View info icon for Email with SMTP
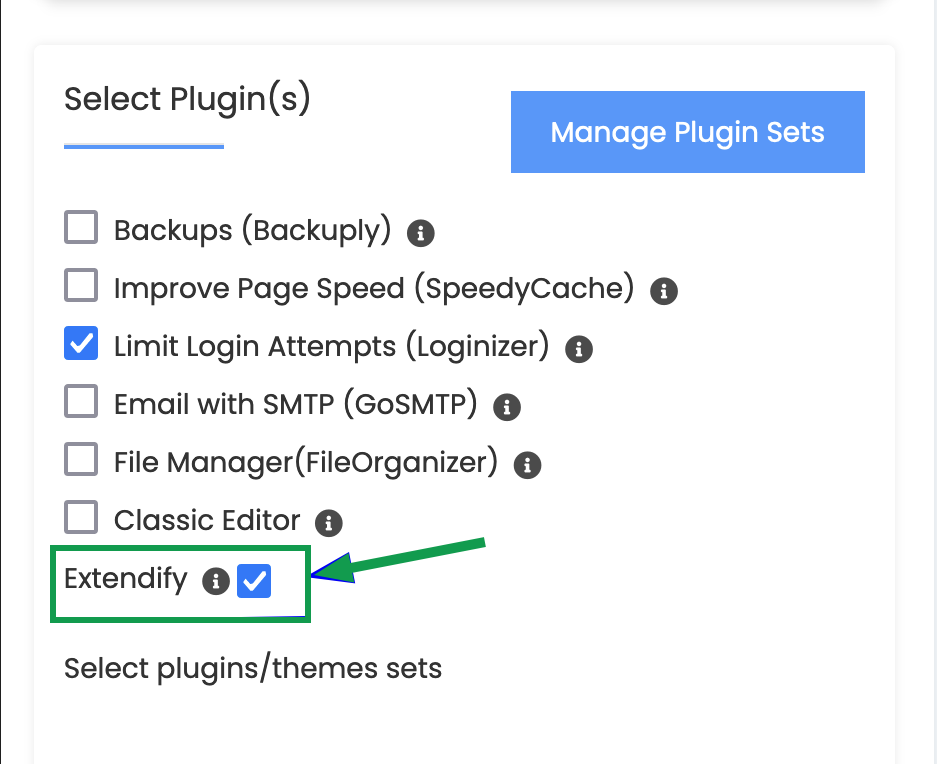The width and height of the screenshot is (937, 764). [507, 406]
